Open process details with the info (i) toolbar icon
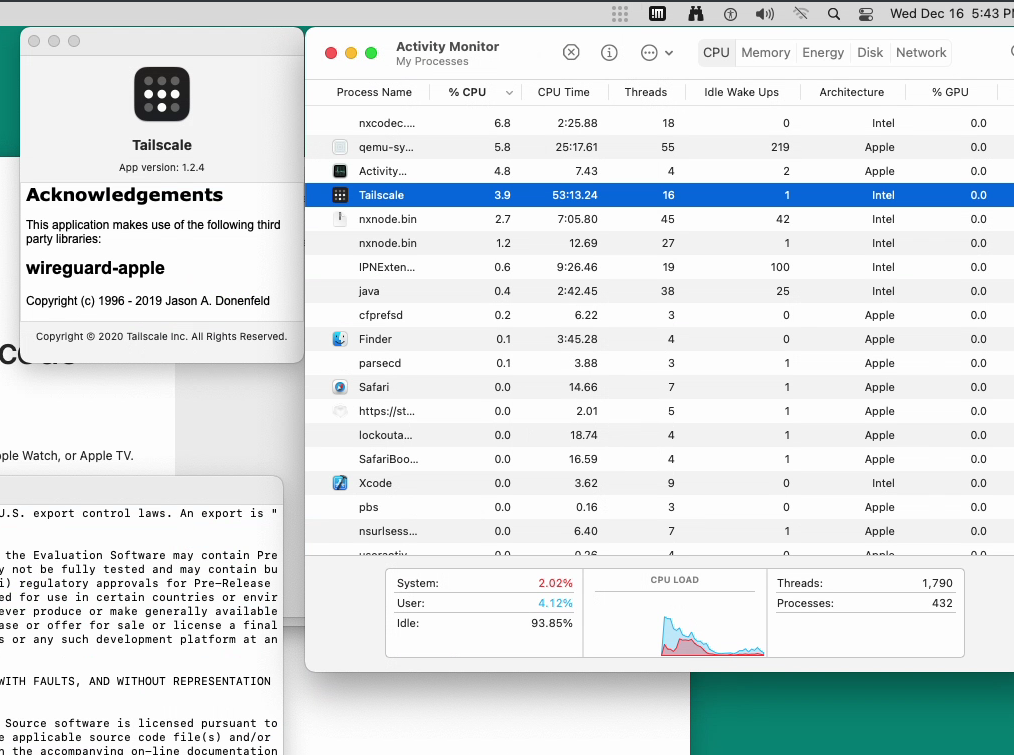1014x755 pixels. coord(609,52)
